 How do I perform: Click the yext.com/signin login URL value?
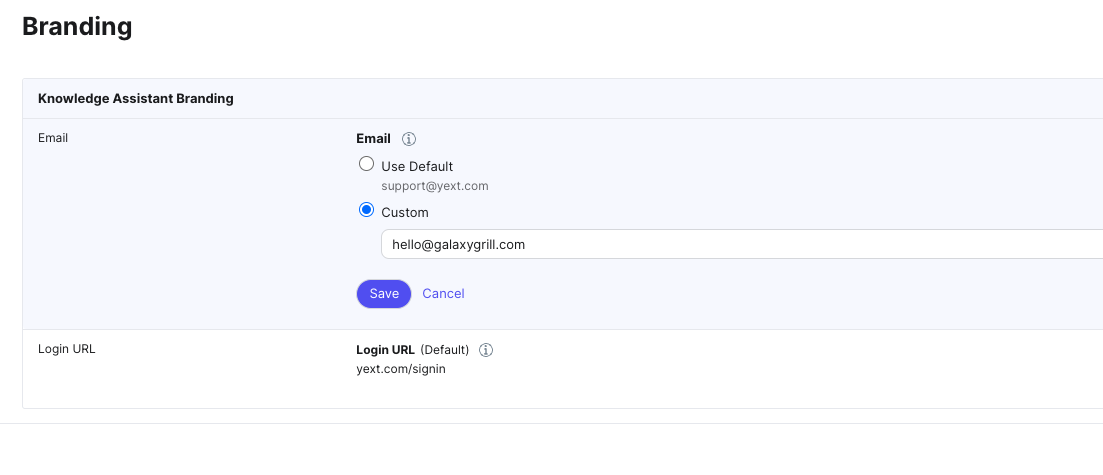401,369
